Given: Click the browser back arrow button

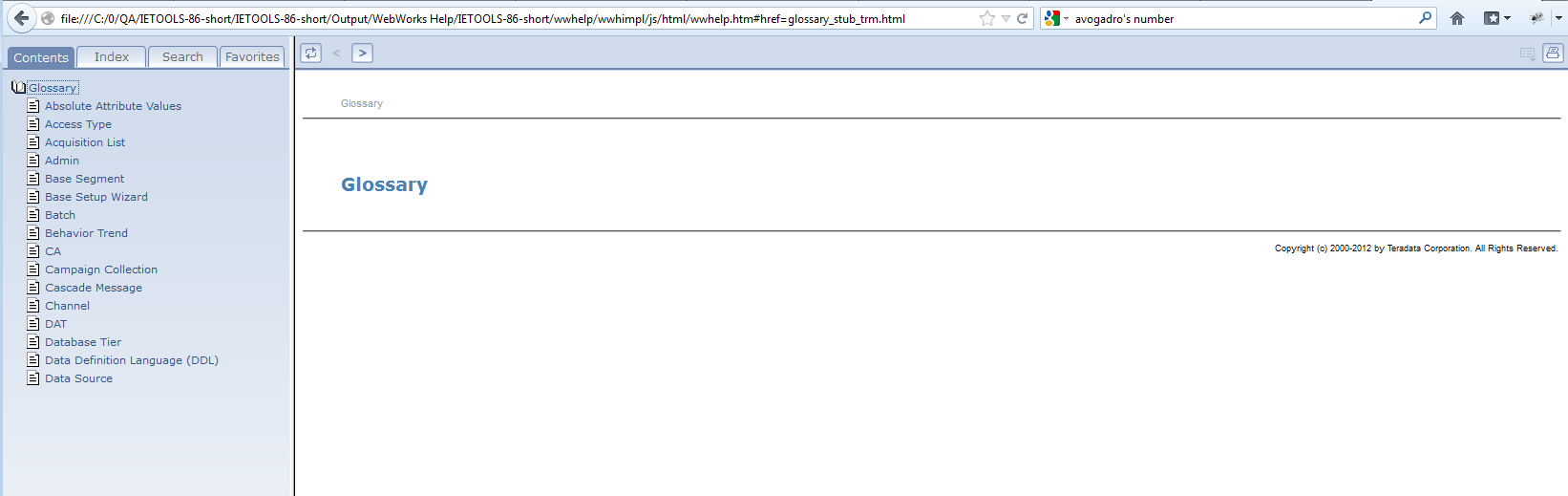Looking at the screenshot, I should [x=21, y=18].
